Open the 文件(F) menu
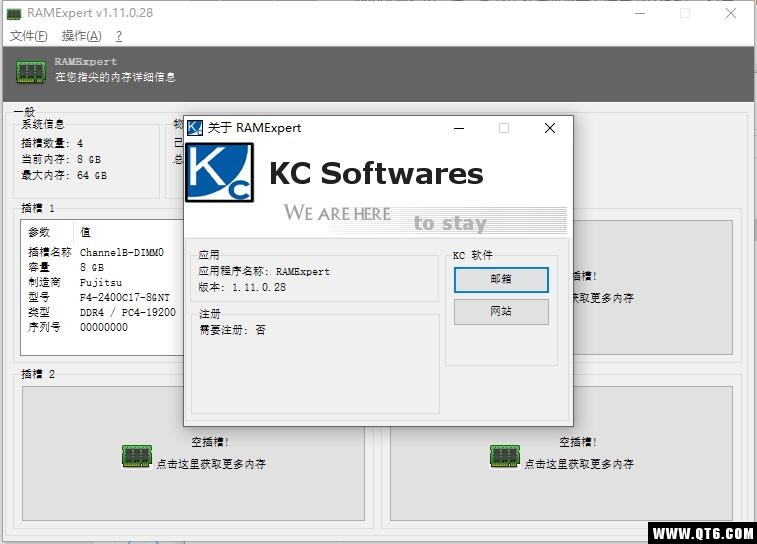757x544 pixels. tap(28, 36)
